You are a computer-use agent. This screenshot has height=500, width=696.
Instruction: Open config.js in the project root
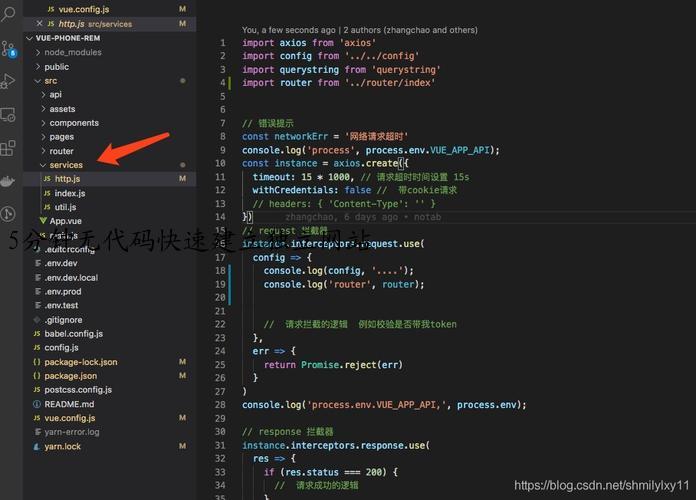(62, 348)
